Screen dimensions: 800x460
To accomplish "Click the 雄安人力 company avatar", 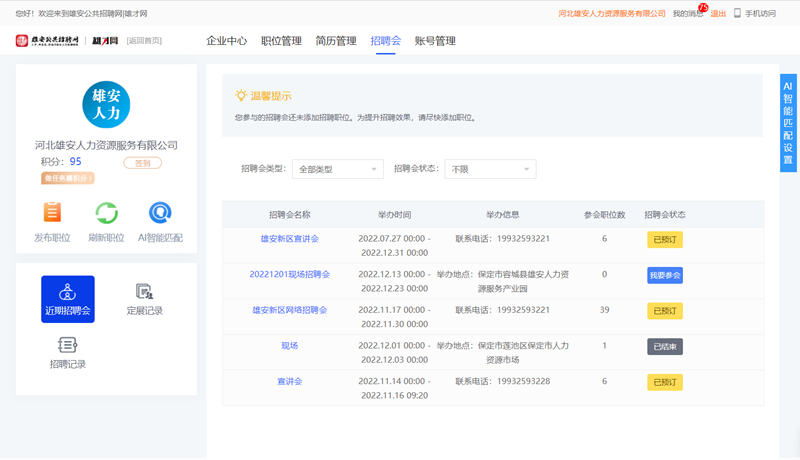I will click(106, 106).
